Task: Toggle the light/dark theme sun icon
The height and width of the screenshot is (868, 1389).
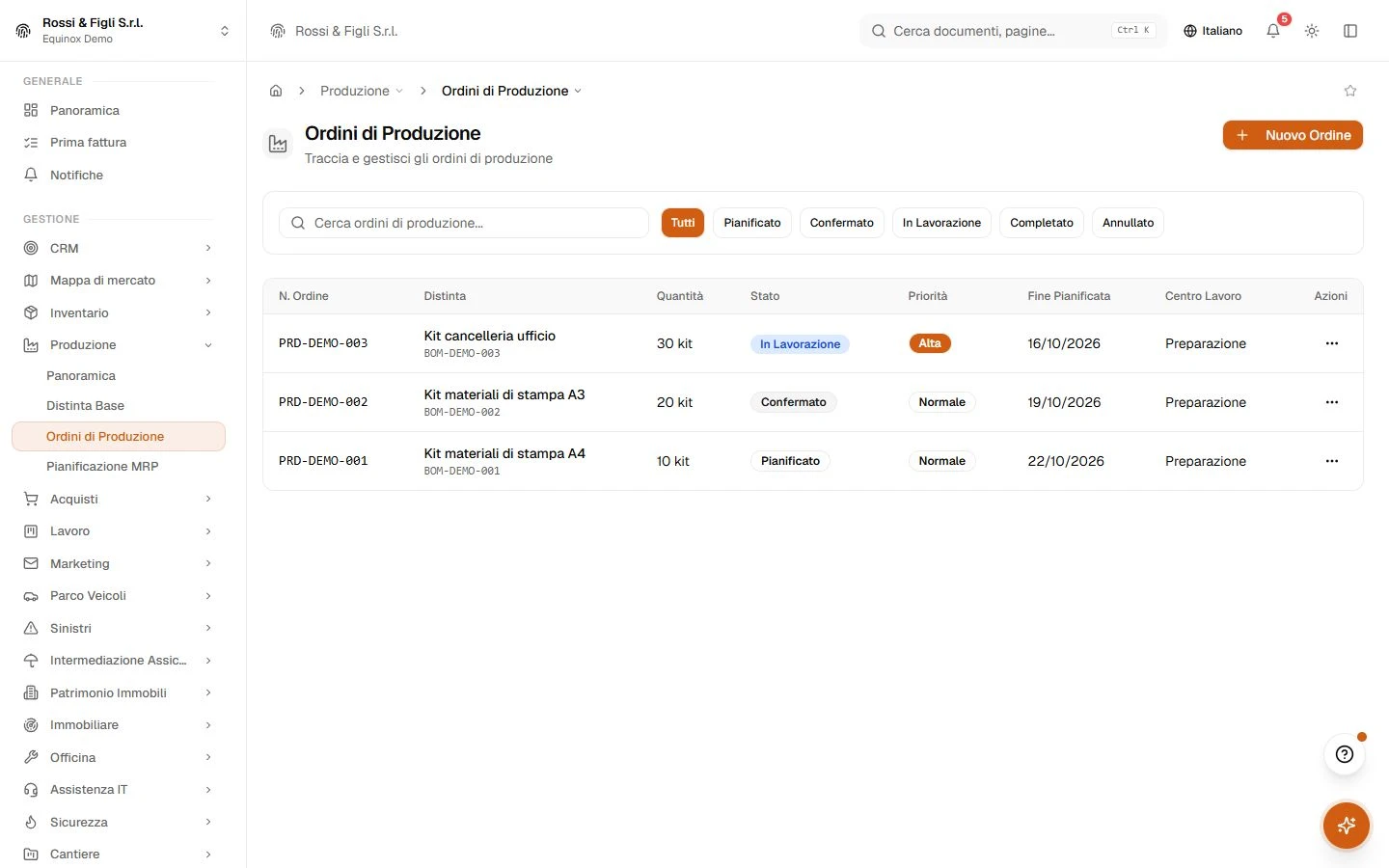Action: 1312,31
